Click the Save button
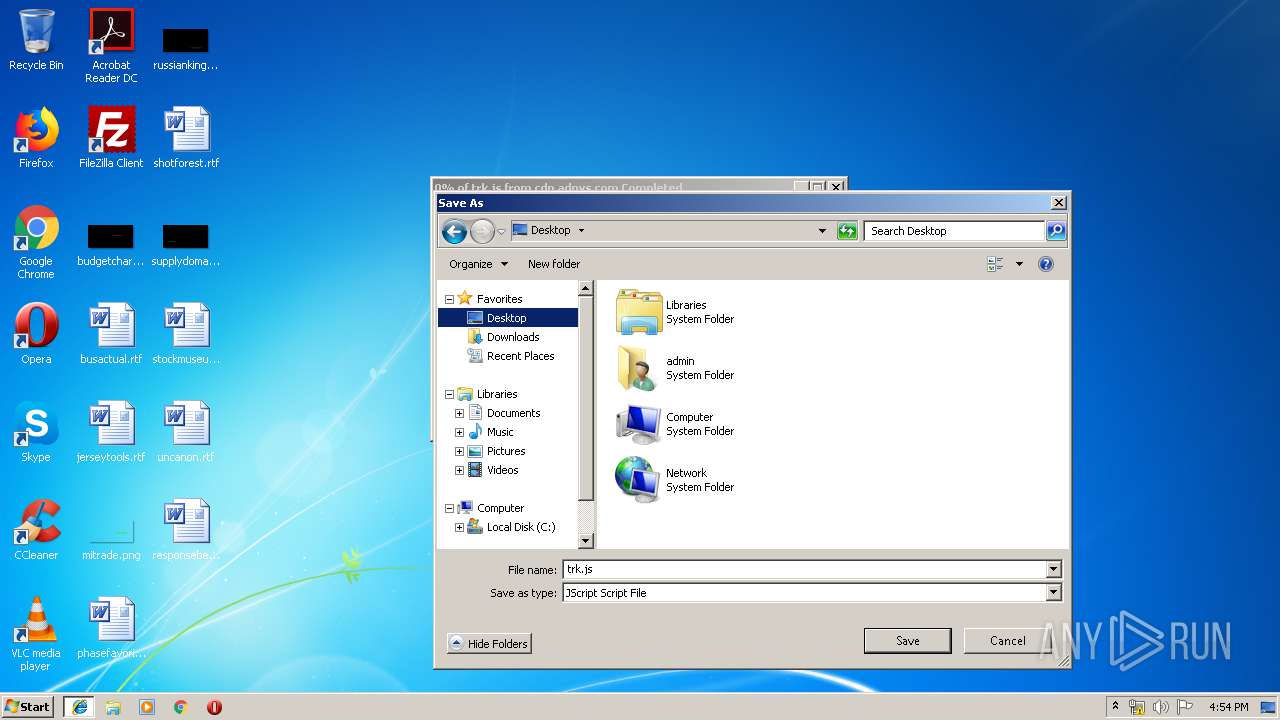Viewport: 1280px width, 720px height. coord(907,641)
